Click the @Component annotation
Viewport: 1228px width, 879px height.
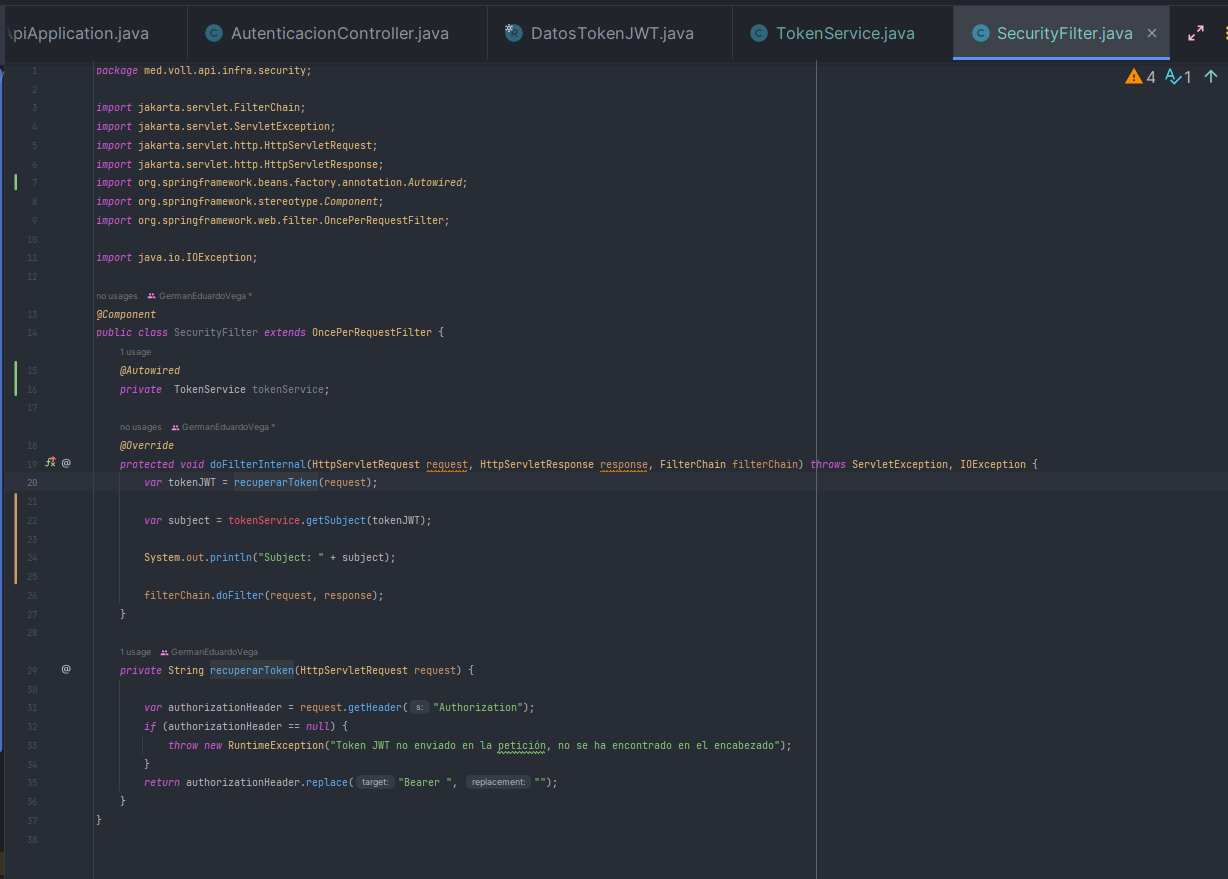(126, 314)
